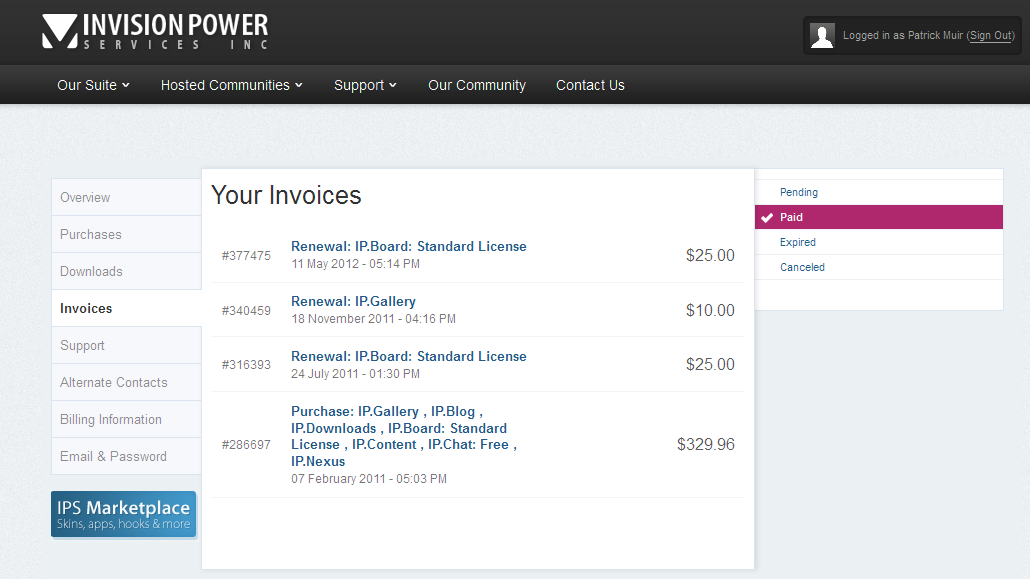Viewport: 1030px width, 579px height.
Task: Click the Sign Out link
Action: pyautogui.click(x=991, y=35)
